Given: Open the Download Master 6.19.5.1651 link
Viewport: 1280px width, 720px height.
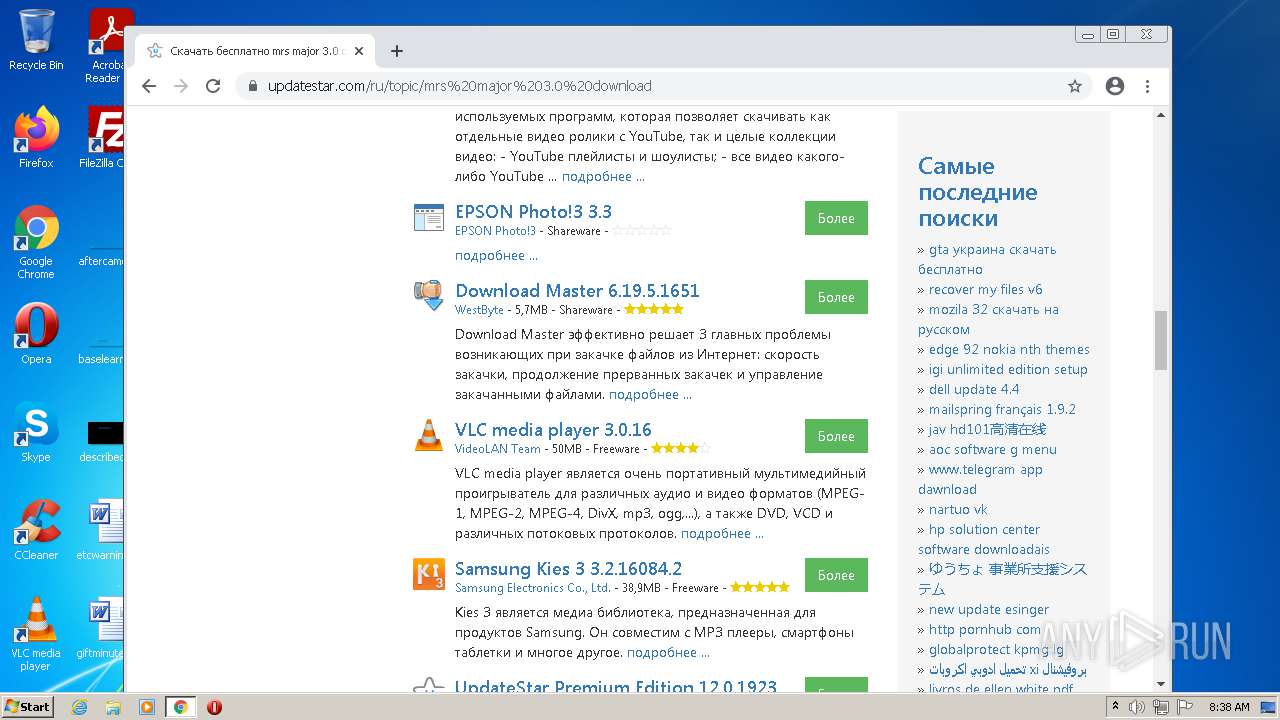Looking at the screenshot, I should [x=577, y=290].
